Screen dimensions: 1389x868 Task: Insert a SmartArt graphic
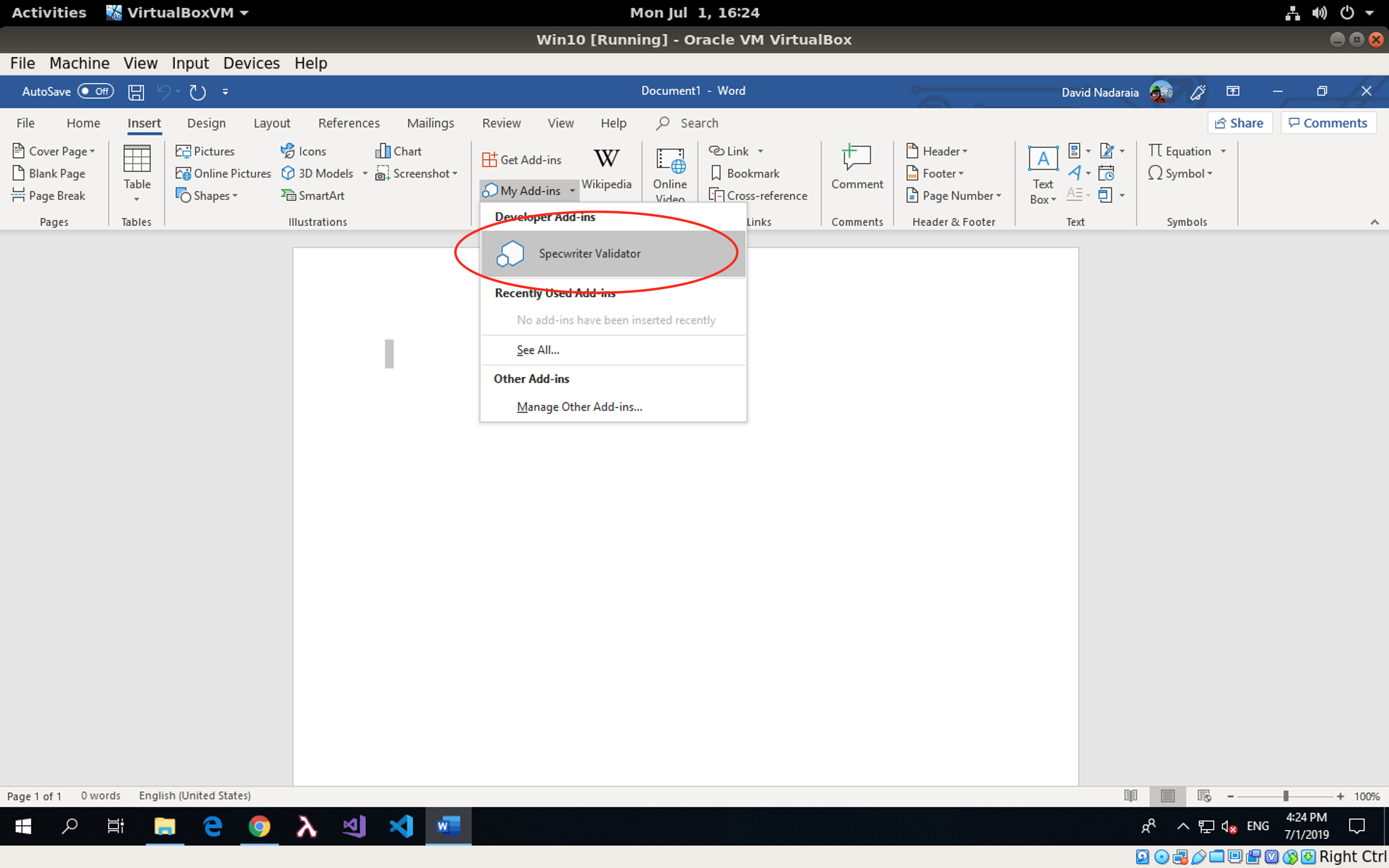[x=312, y=196]
